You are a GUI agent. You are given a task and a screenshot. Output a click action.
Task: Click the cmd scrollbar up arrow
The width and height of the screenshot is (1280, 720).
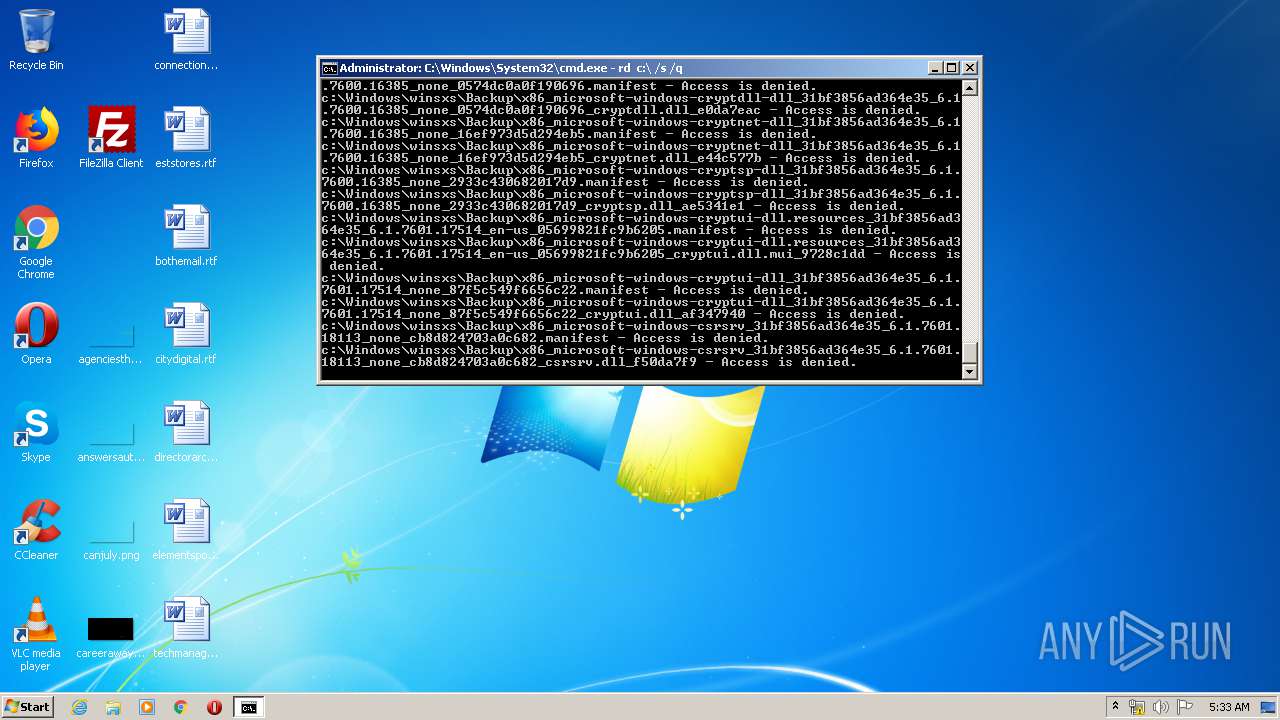point(969,88)
